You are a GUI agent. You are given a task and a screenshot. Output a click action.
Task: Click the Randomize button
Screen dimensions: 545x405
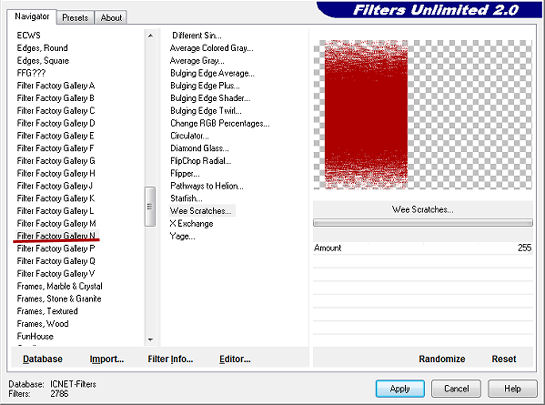tap(442, 359)
